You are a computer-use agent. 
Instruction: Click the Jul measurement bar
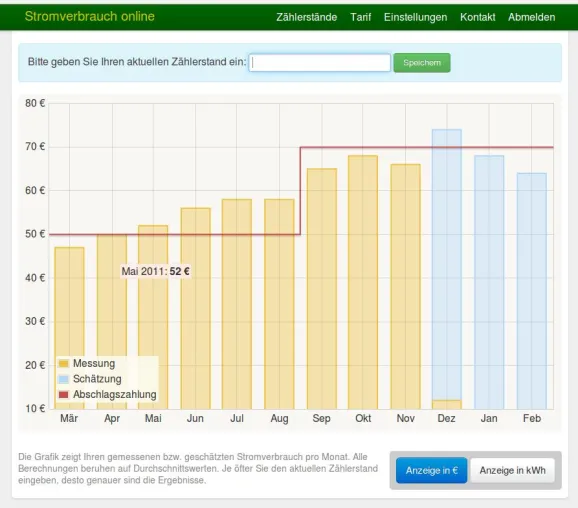(x=237, y=304)
